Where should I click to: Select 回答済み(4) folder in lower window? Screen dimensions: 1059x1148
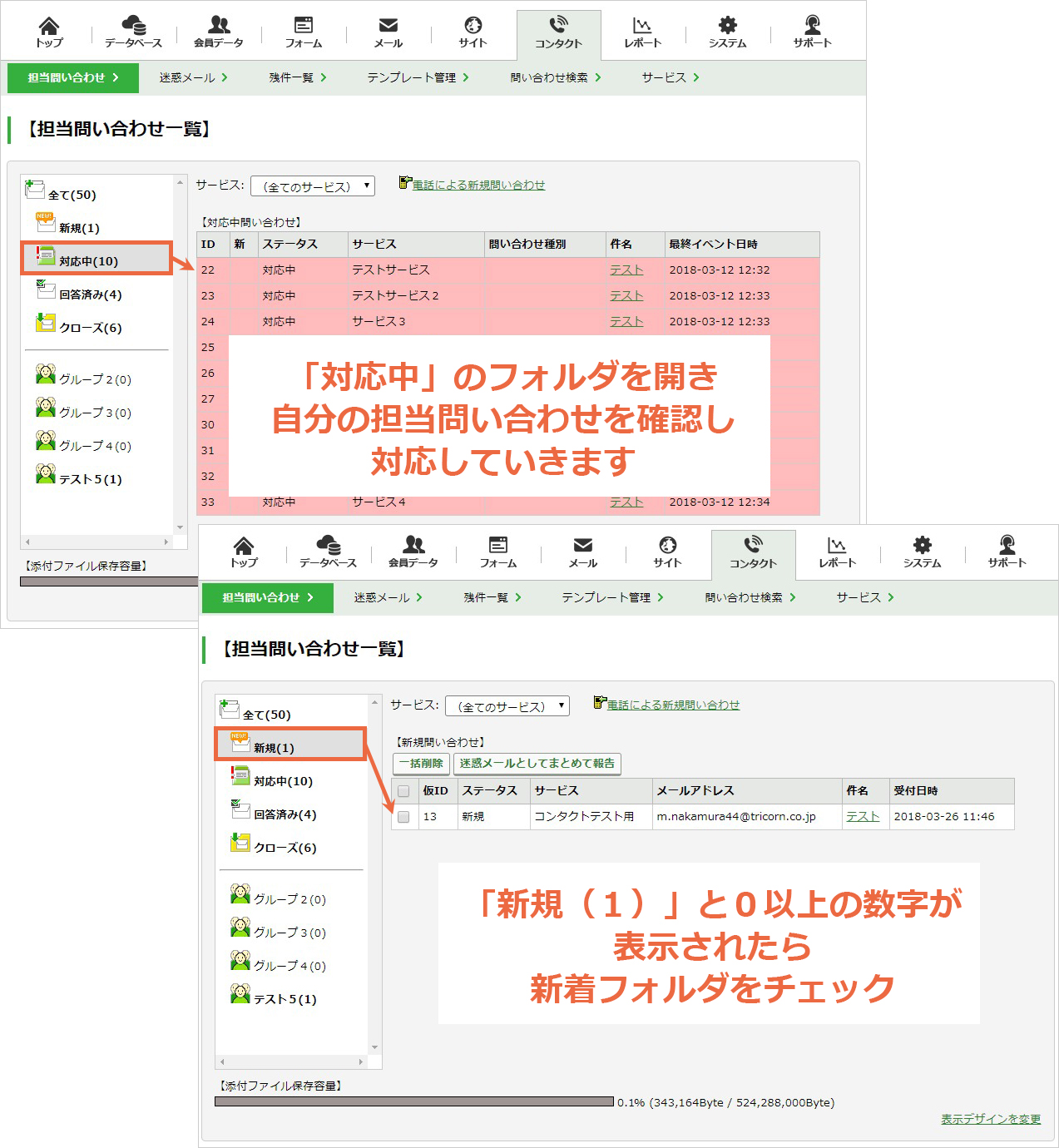(275, 811)
